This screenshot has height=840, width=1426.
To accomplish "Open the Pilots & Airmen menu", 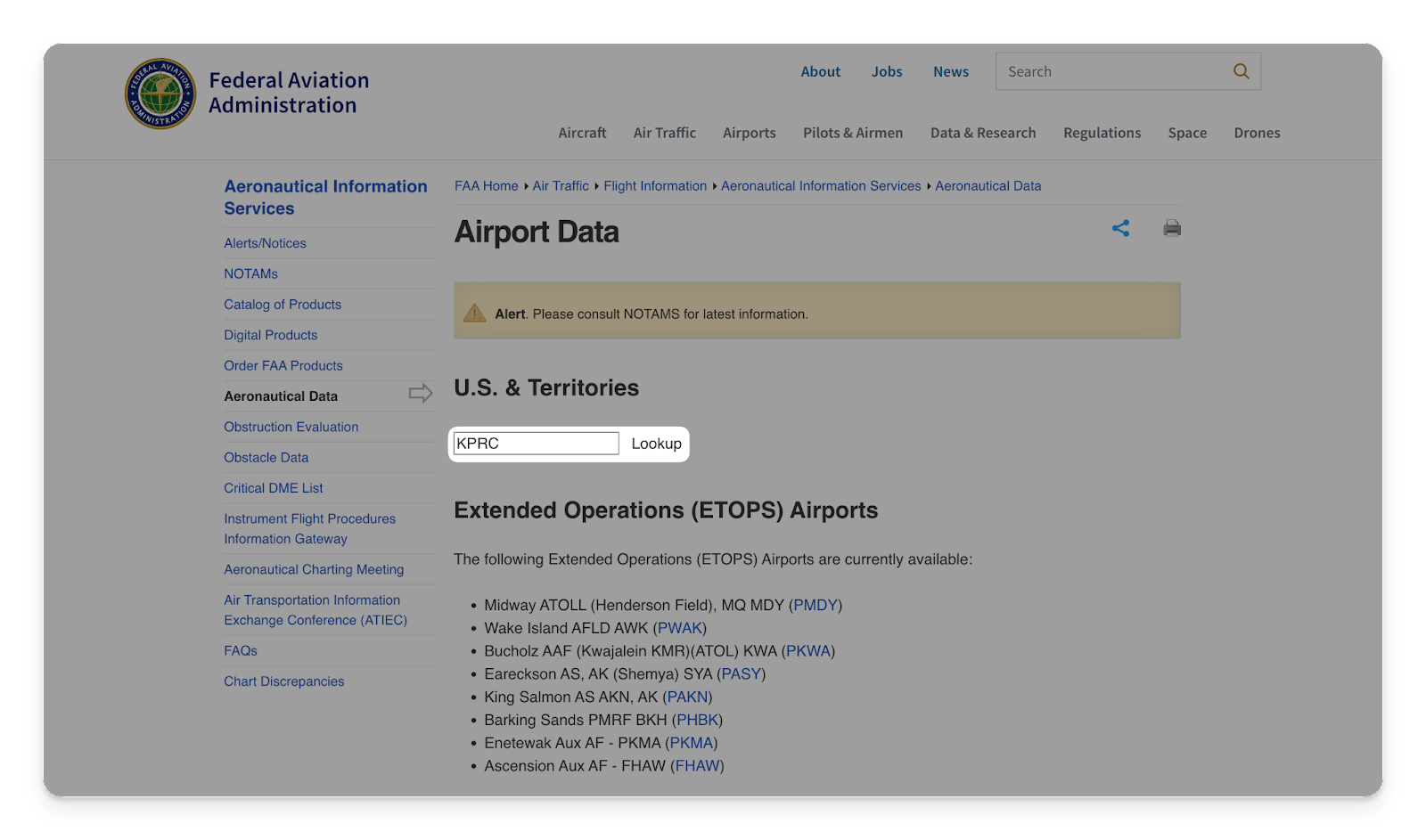I will 853,133.
